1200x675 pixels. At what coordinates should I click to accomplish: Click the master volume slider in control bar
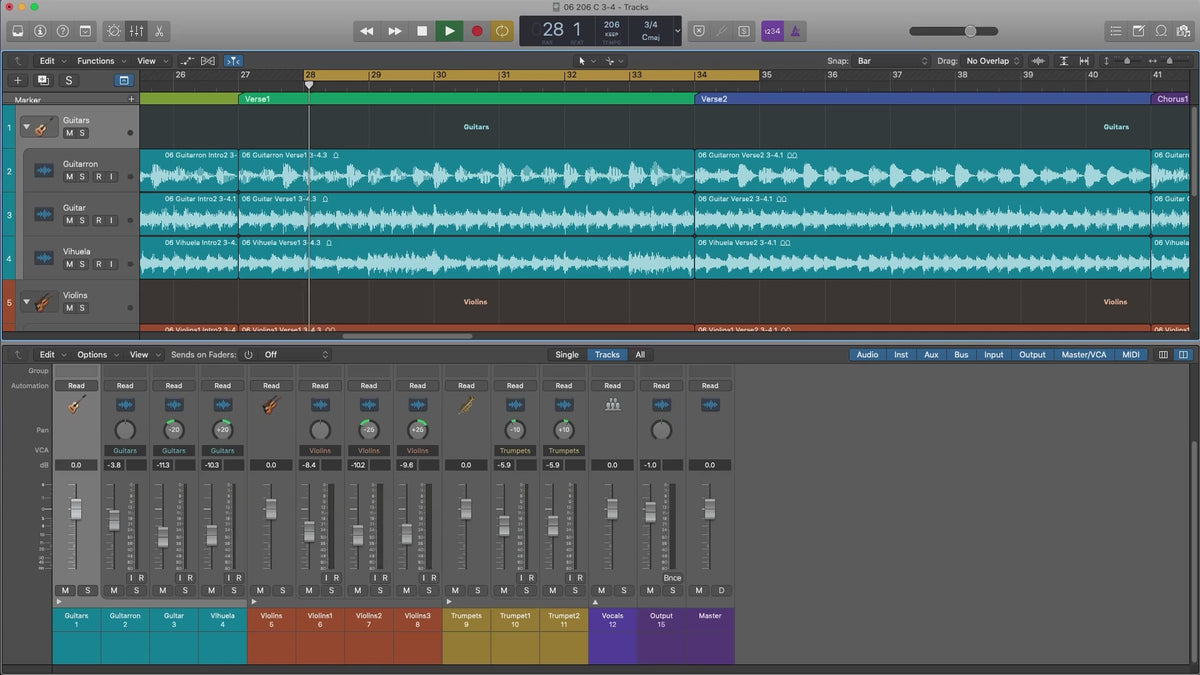pos(969,31)
